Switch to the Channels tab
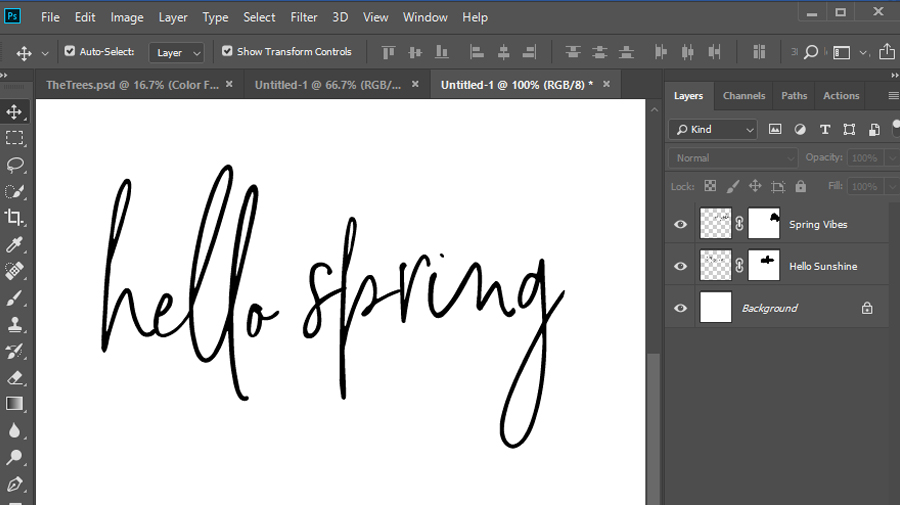Screen dimensions: 900x505 (744, 96)
